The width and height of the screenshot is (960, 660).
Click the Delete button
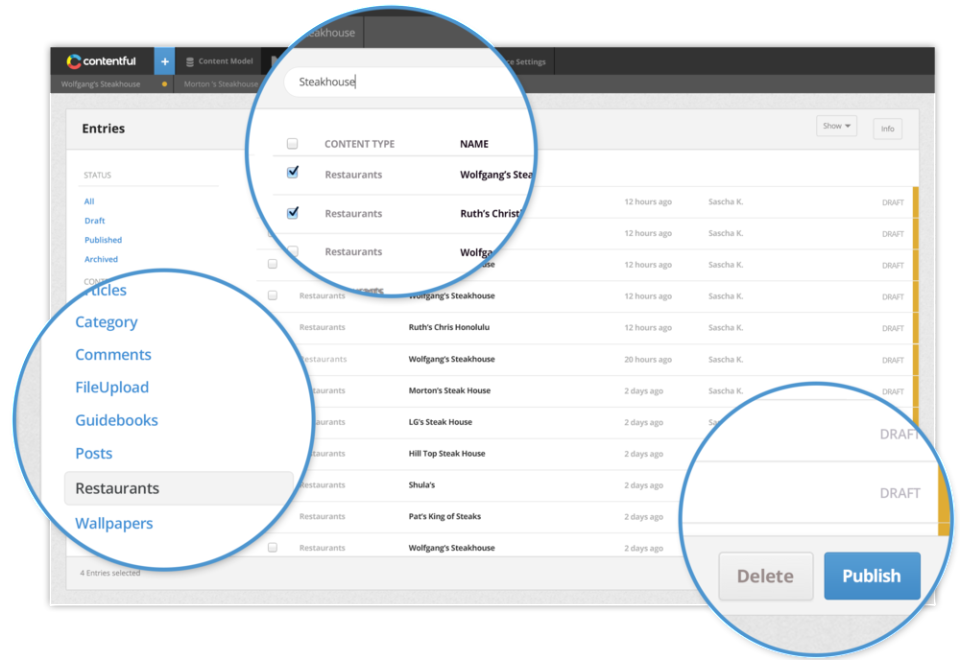pyautogui.click(x=765, y=576)
